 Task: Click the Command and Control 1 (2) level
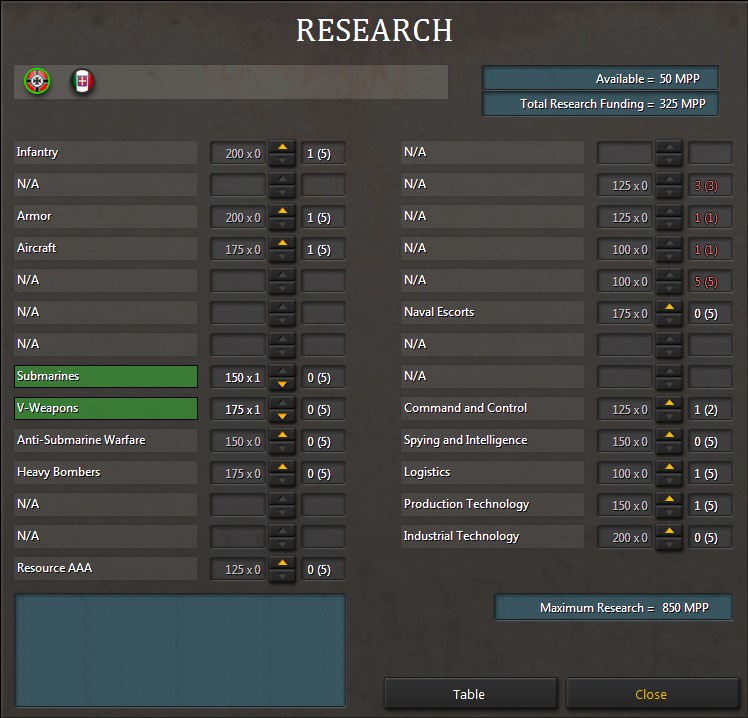(710, 409)
